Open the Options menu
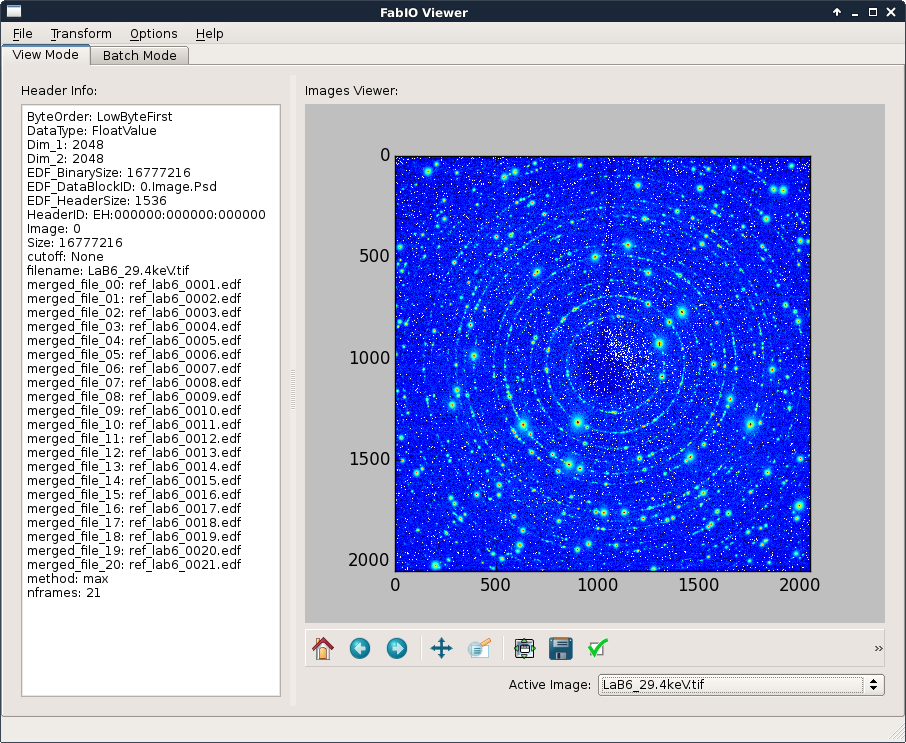Screen dimensions: 906x743 click(x=153, y=34)
